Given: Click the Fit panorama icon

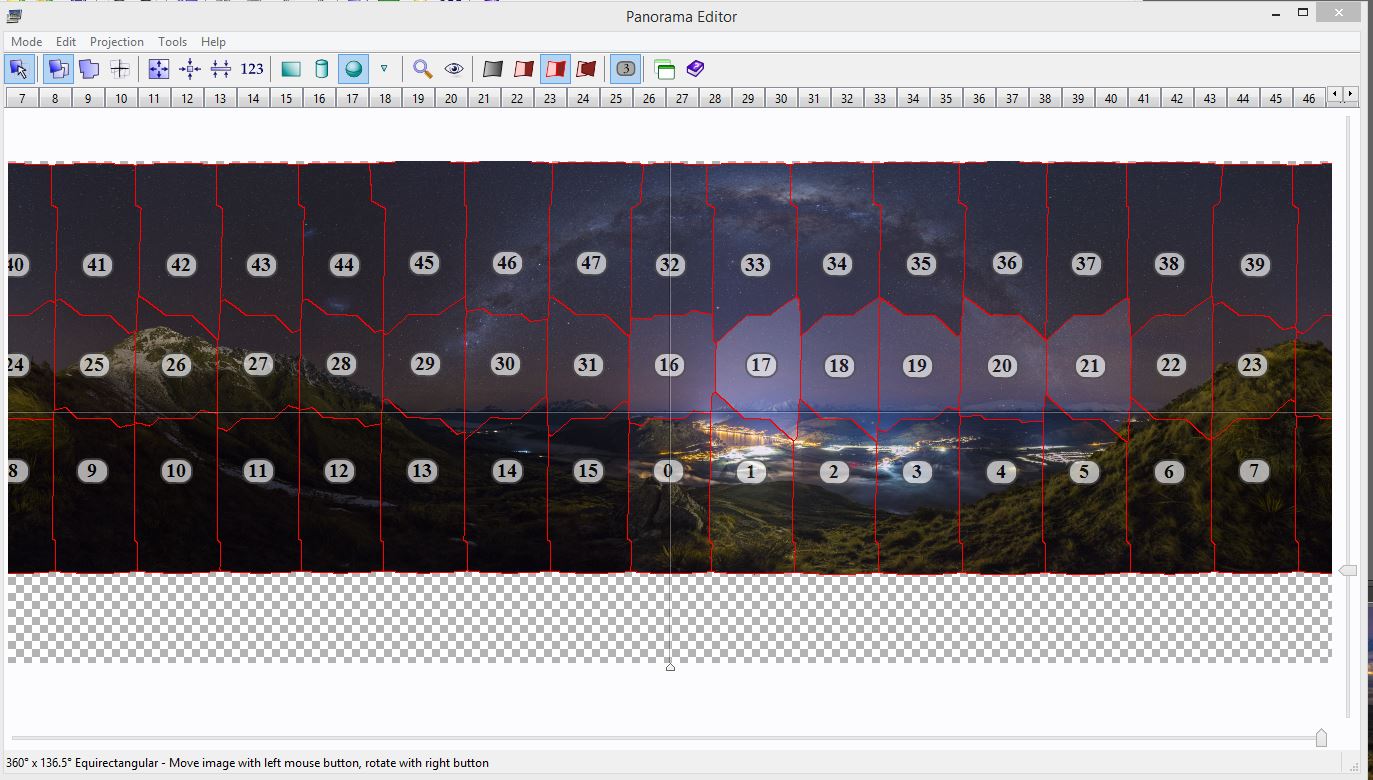Looking at the screenshot, I should [x=158, y=69].
